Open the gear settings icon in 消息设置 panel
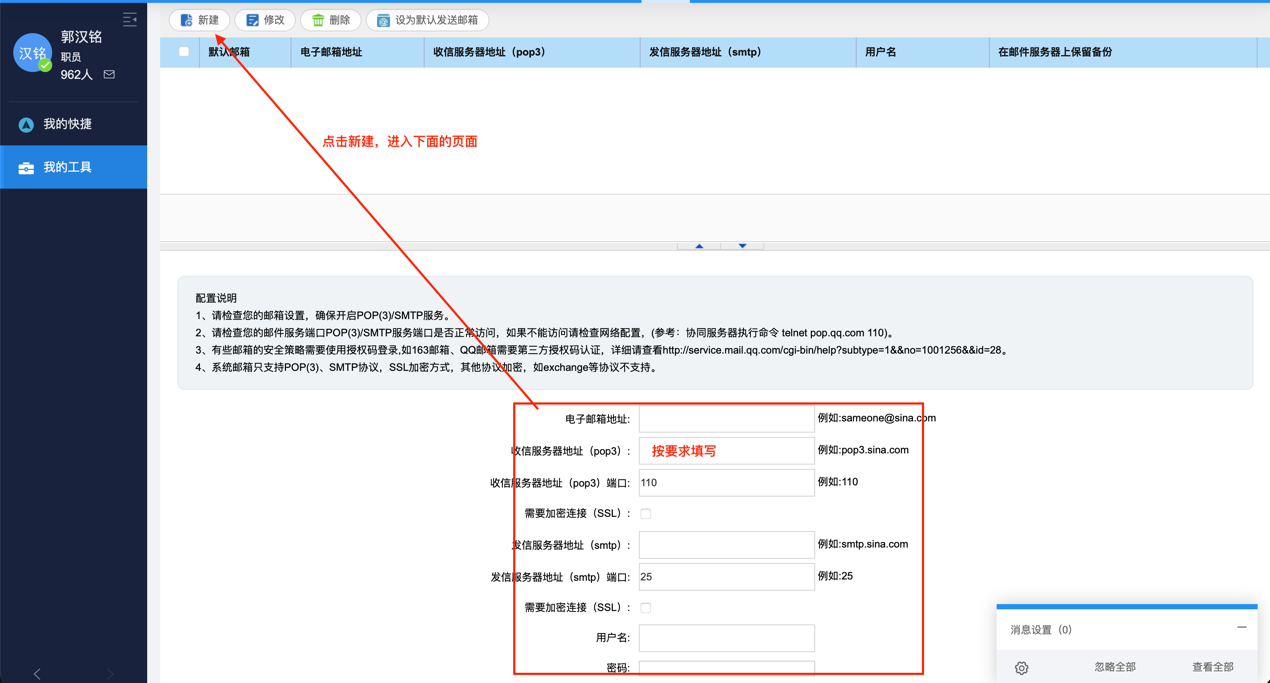Image resolution: width=1270 pixels, height=683 pixels. tap(1021, 667)
